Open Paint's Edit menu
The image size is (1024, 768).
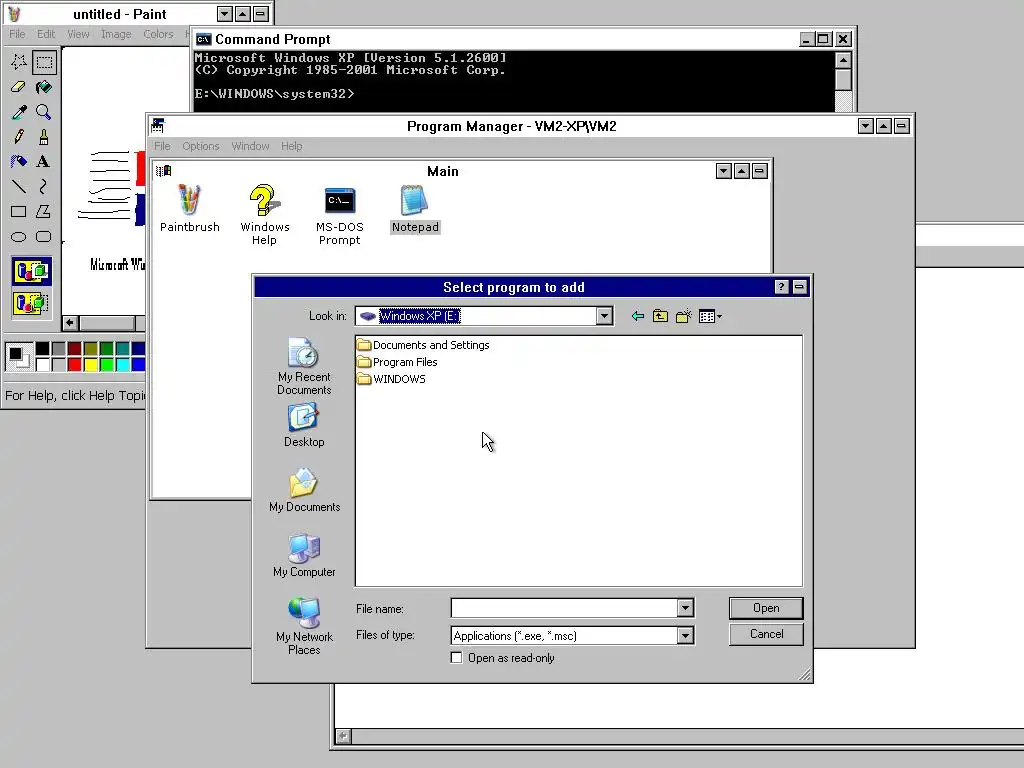tap(46, 34)
